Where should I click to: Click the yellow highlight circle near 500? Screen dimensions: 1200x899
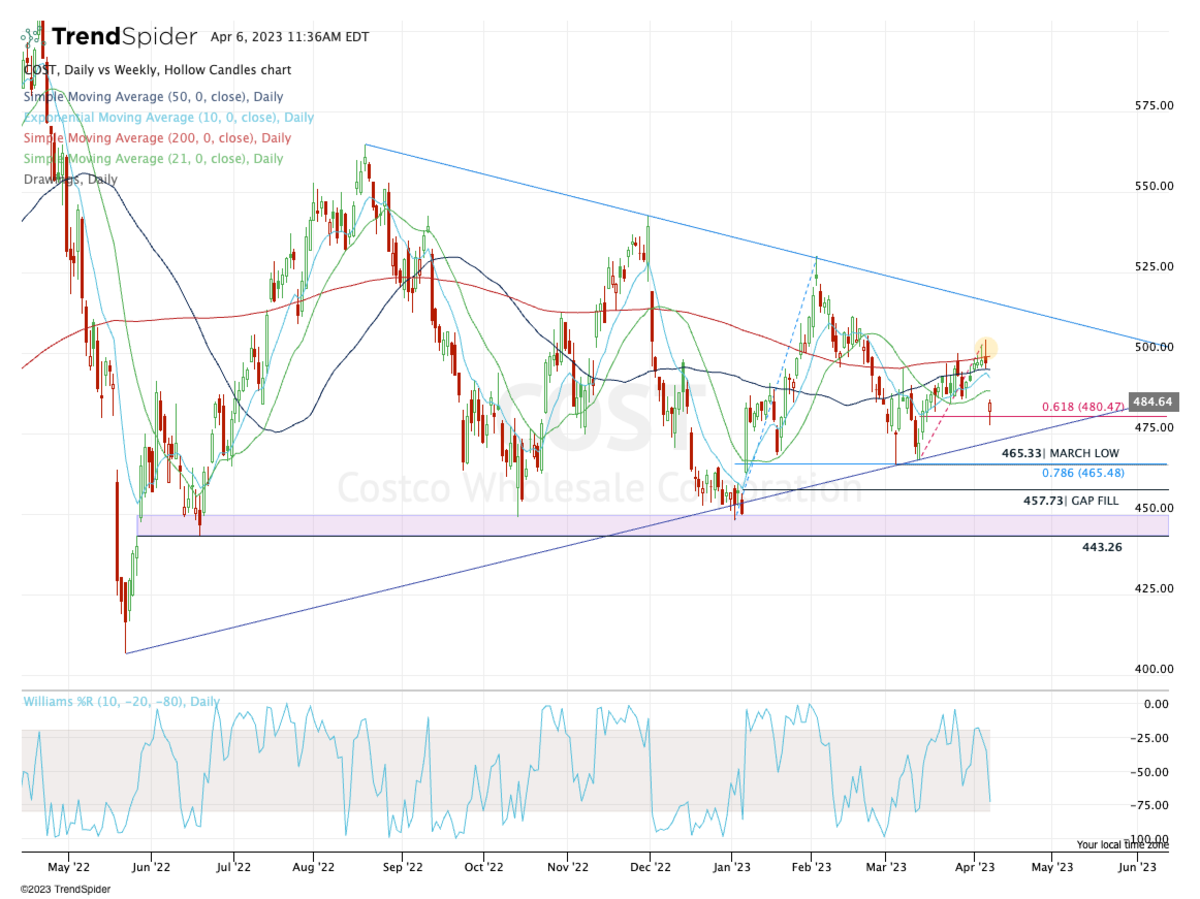point(986,349)
